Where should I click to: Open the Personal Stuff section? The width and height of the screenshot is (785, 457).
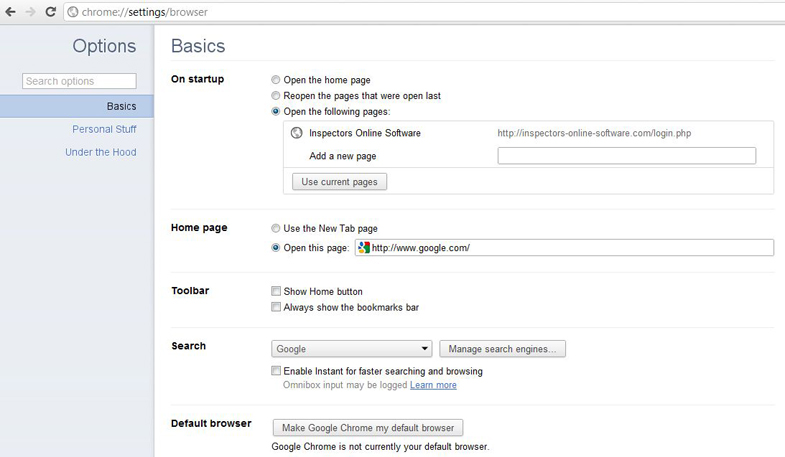click(104, 129)
